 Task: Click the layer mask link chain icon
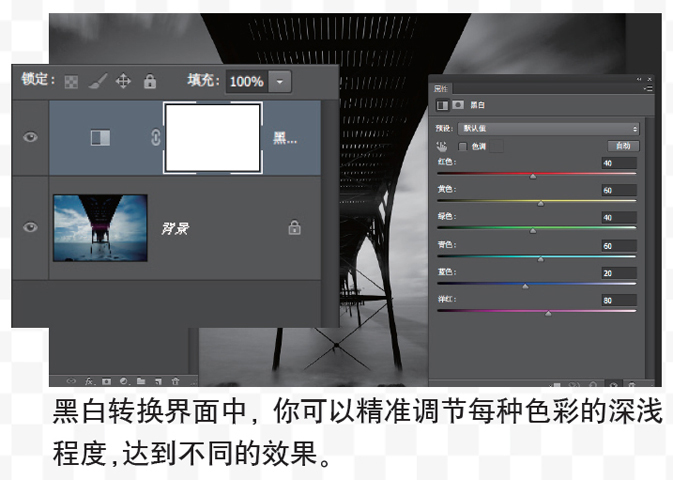156,137
